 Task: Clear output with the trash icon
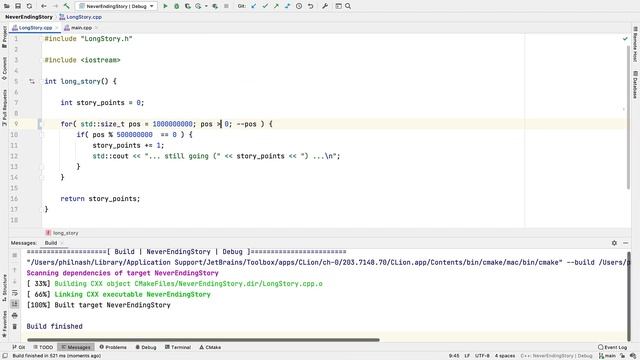(x=15, y=327)
